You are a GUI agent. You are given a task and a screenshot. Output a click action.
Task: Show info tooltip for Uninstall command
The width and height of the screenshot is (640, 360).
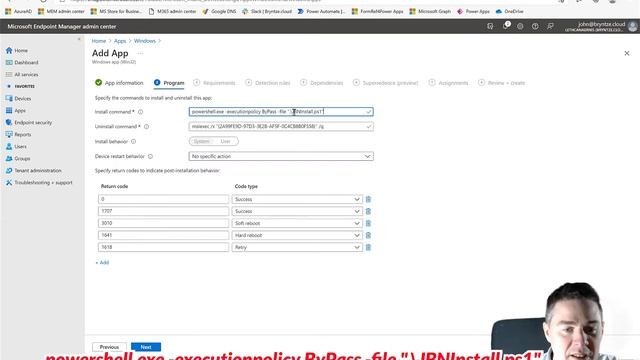pos(147,127)
